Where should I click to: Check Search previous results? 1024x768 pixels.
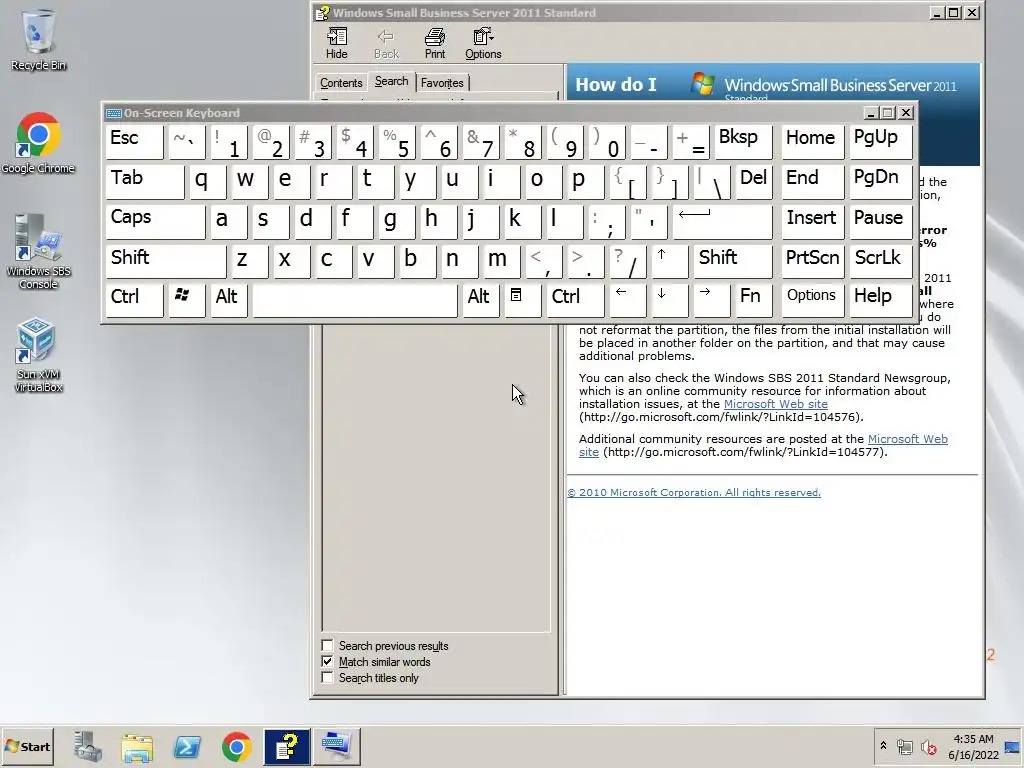click(327, 646)
